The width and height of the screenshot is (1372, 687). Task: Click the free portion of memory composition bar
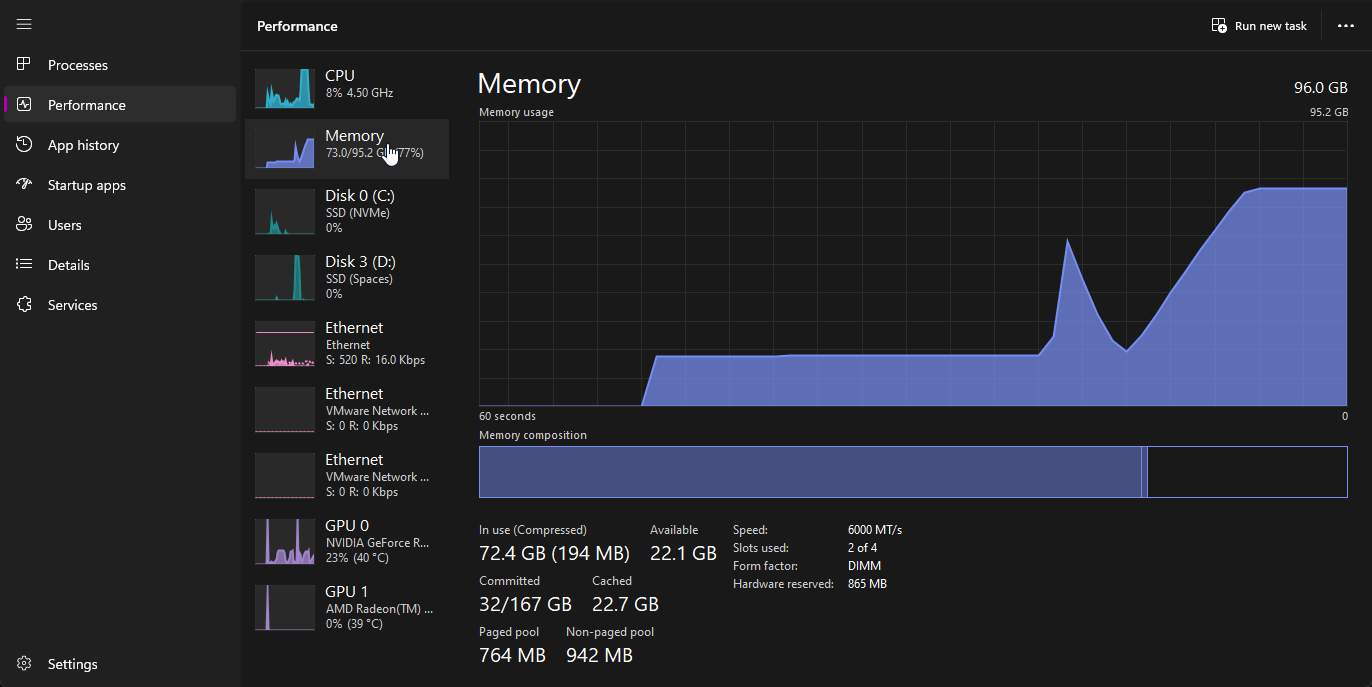point(1247,472)
